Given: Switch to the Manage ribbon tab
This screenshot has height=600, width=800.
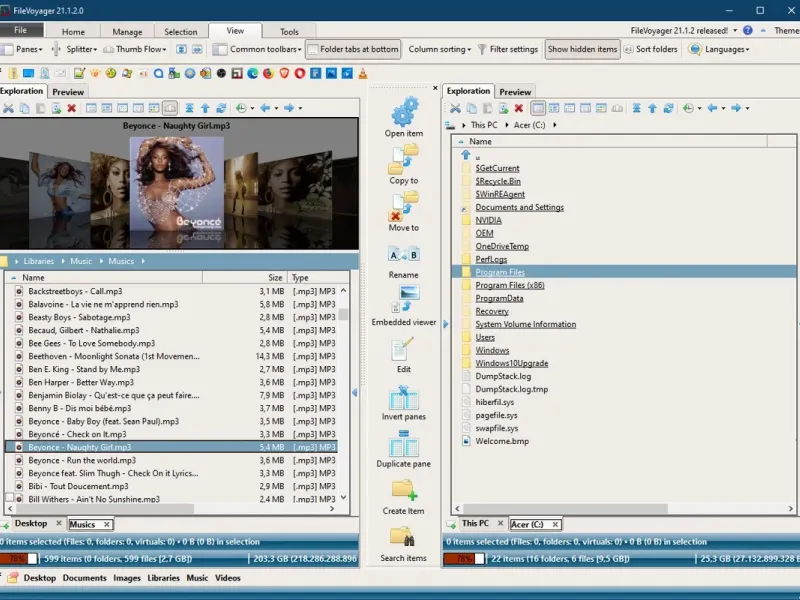Looking at the screenshot, I should coord(127,32).
